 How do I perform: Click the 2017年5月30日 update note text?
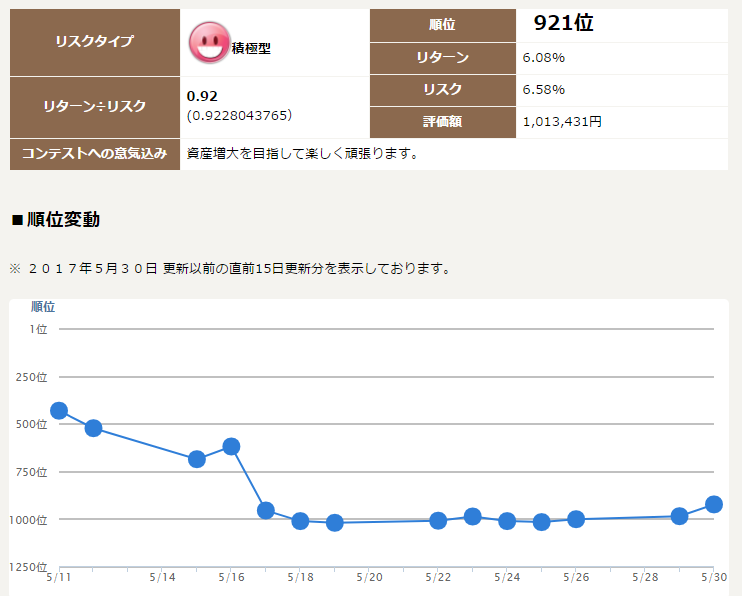230,269
